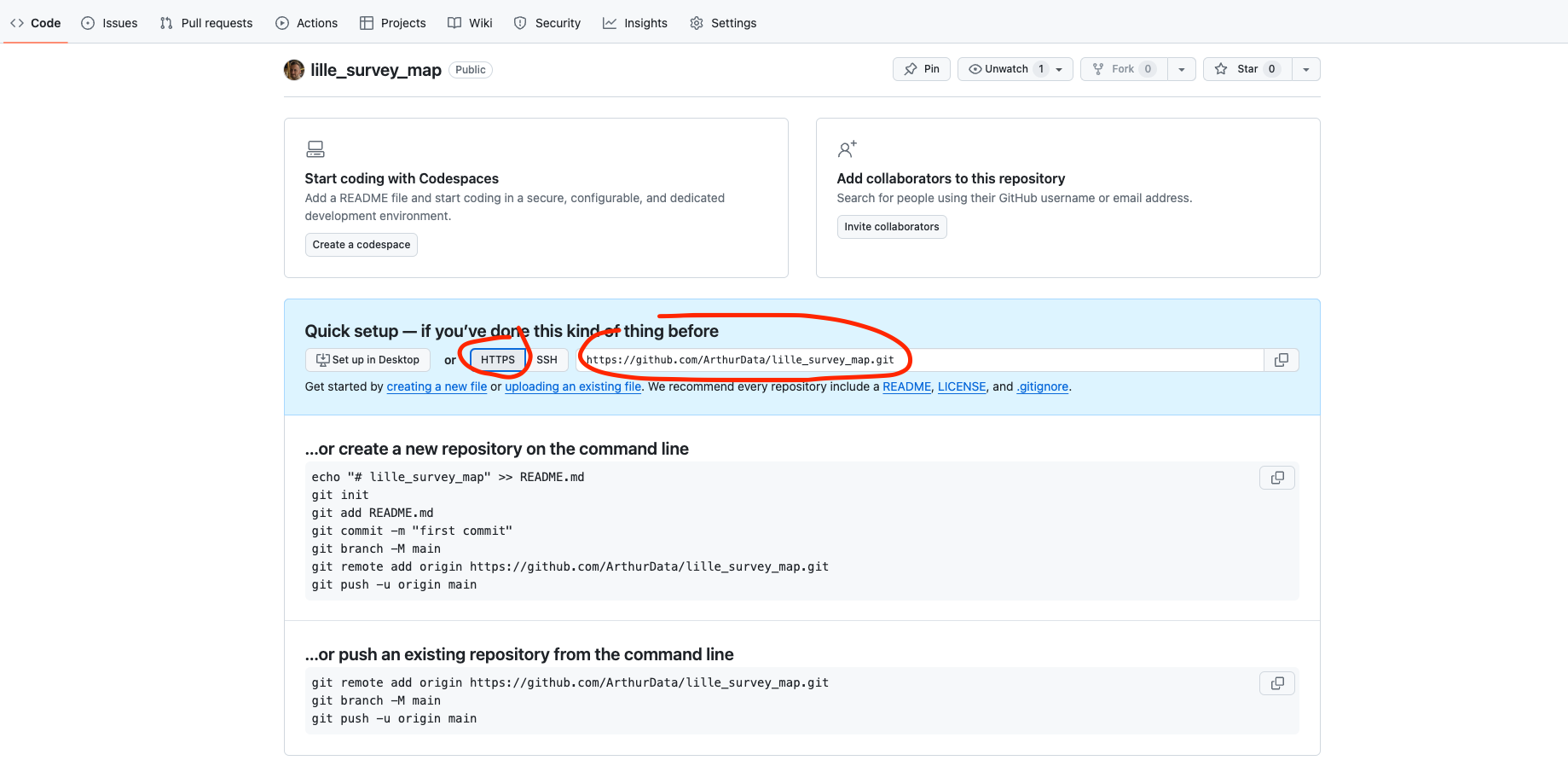The height and width of the screenshot is (772, 1568).
Task: Click 'git commit -m "first commit"' line
Action: coord(412,531)
